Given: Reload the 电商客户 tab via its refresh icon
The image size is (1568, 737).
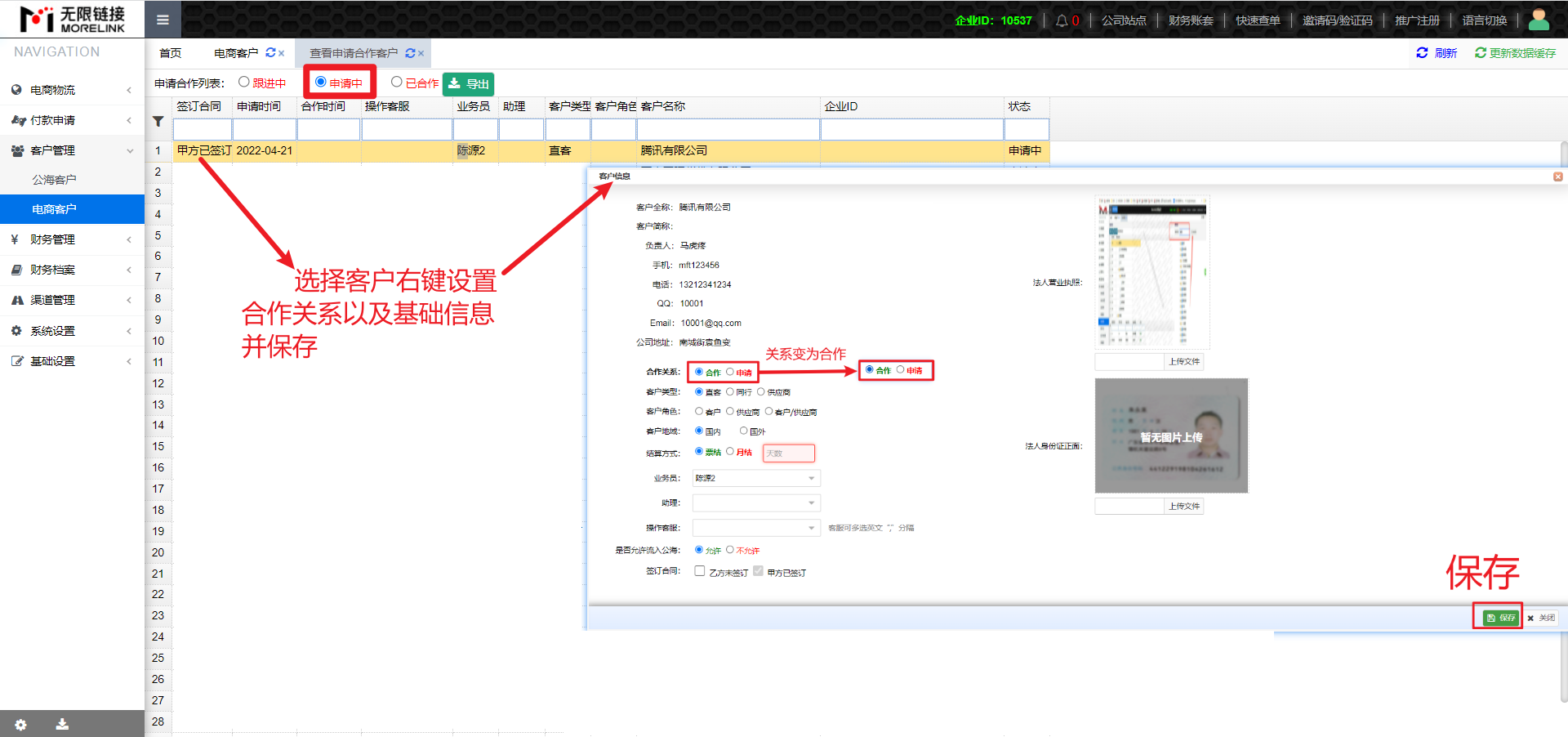Looking at the screenshot, I should (270, 53).
